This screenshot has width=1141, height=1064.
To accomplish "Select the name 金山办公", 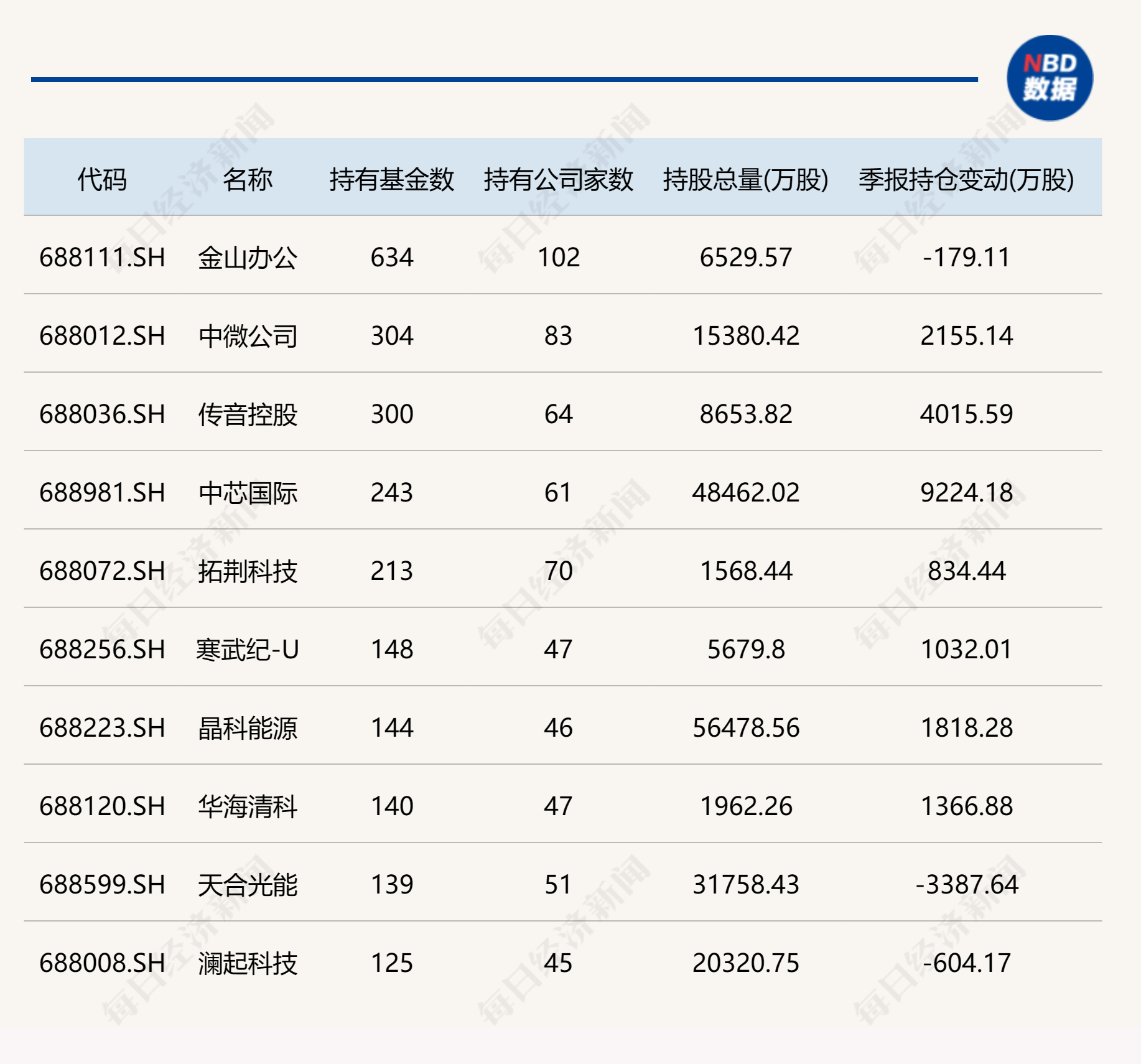I will pyautogui.click(x=248, y=258).
